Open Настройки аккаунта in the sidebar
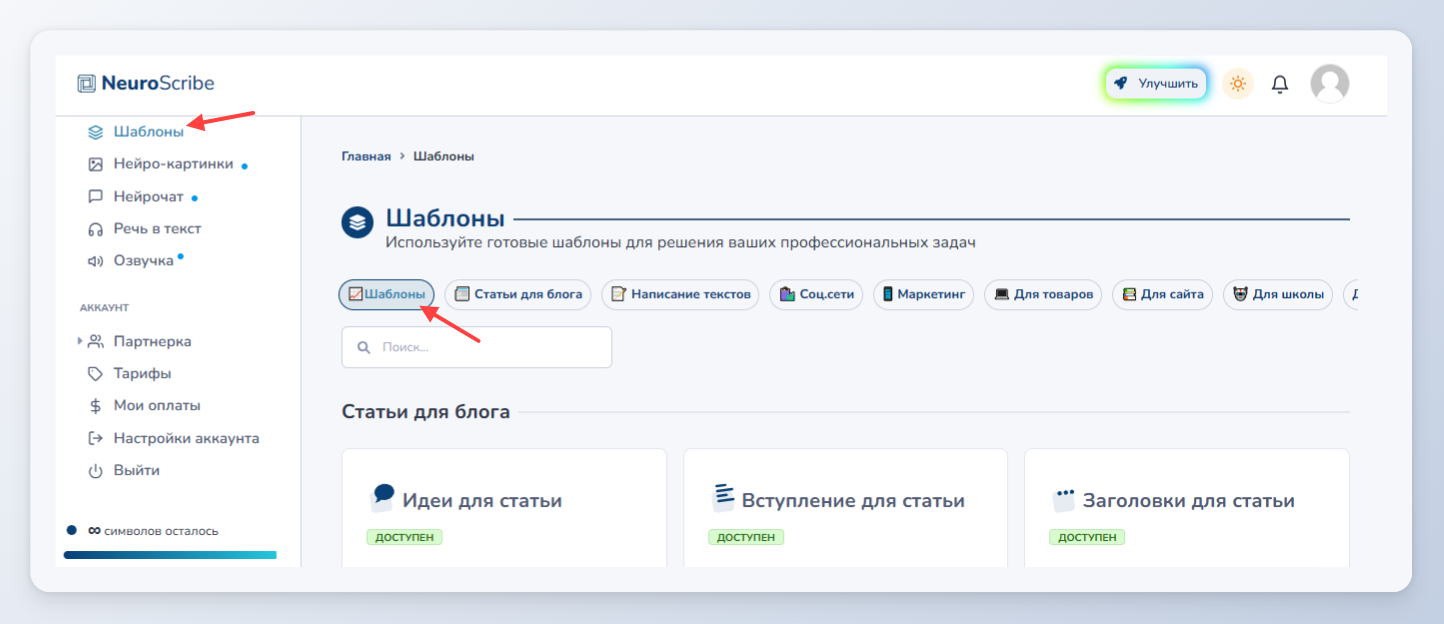 click(x=186, y=438)
